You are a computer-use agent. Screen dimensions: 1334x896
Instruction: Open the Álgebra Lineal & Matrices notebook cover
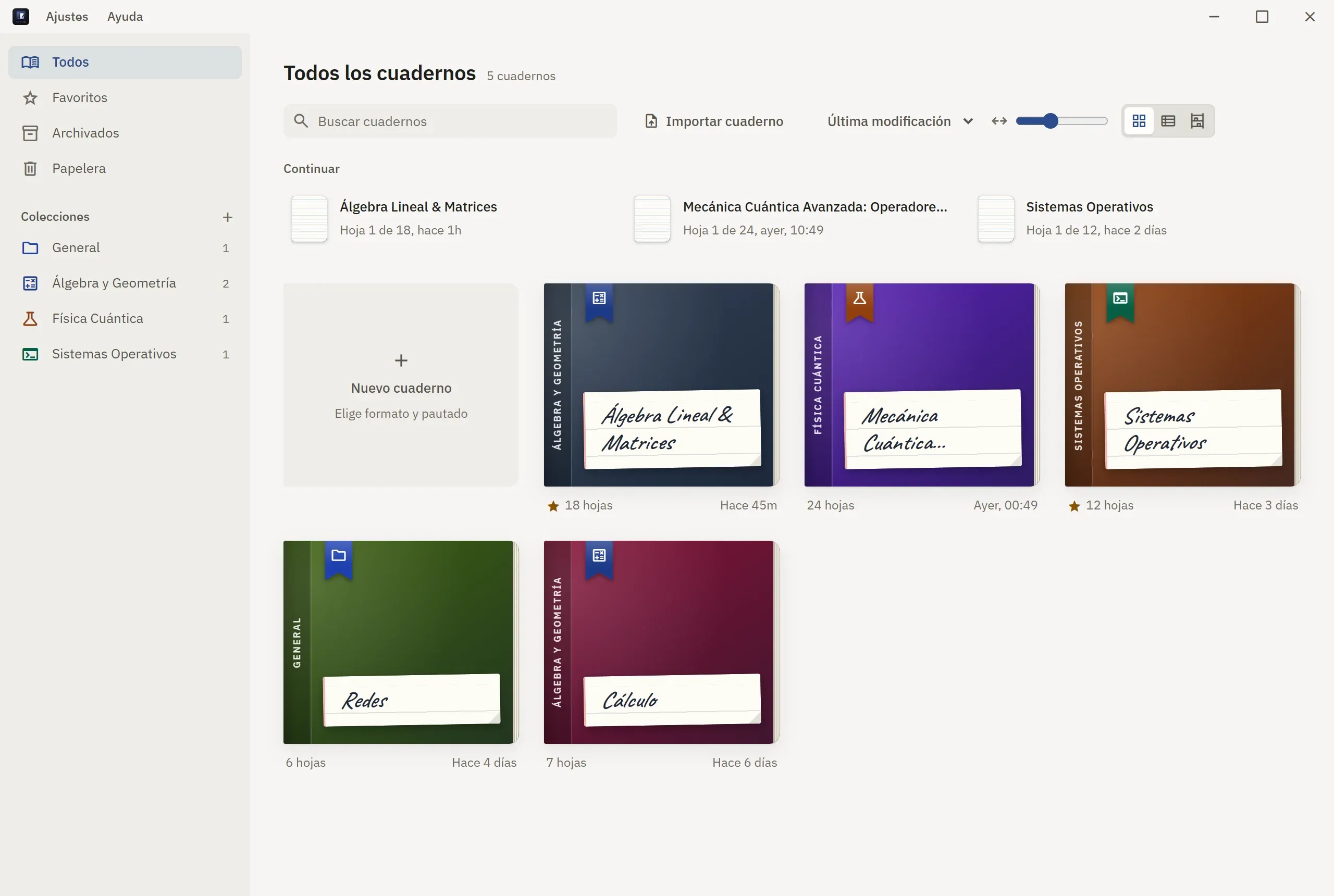[661, 385]
